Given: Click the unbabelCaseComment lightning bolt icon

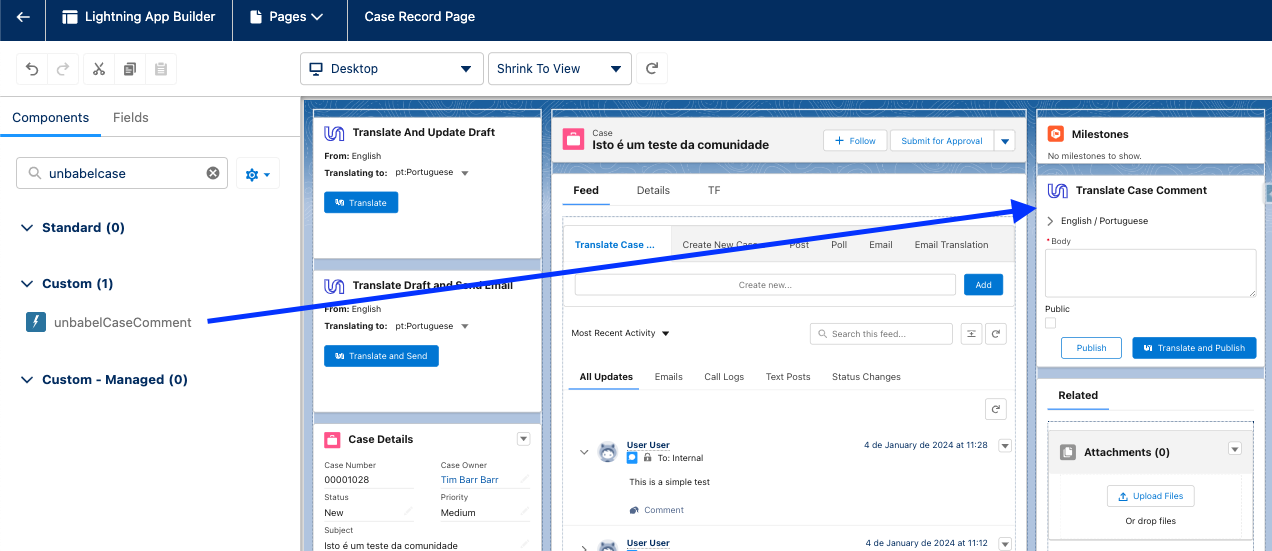Looking at the screenshot, I should pos(36,322).
